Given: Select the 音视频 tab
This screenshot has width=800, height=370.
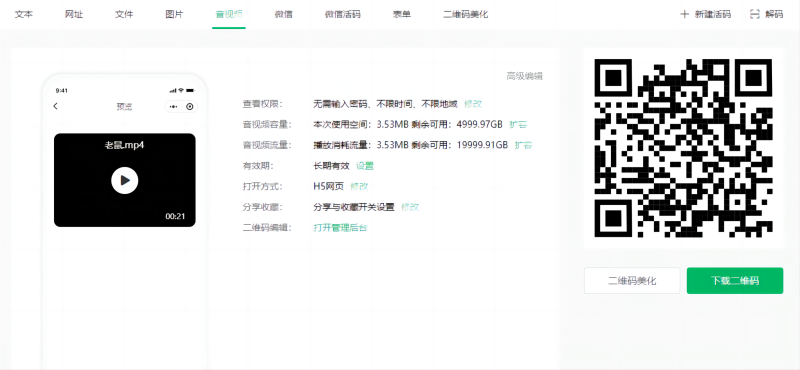Looking at the screenshot, I should pos(229,14).
